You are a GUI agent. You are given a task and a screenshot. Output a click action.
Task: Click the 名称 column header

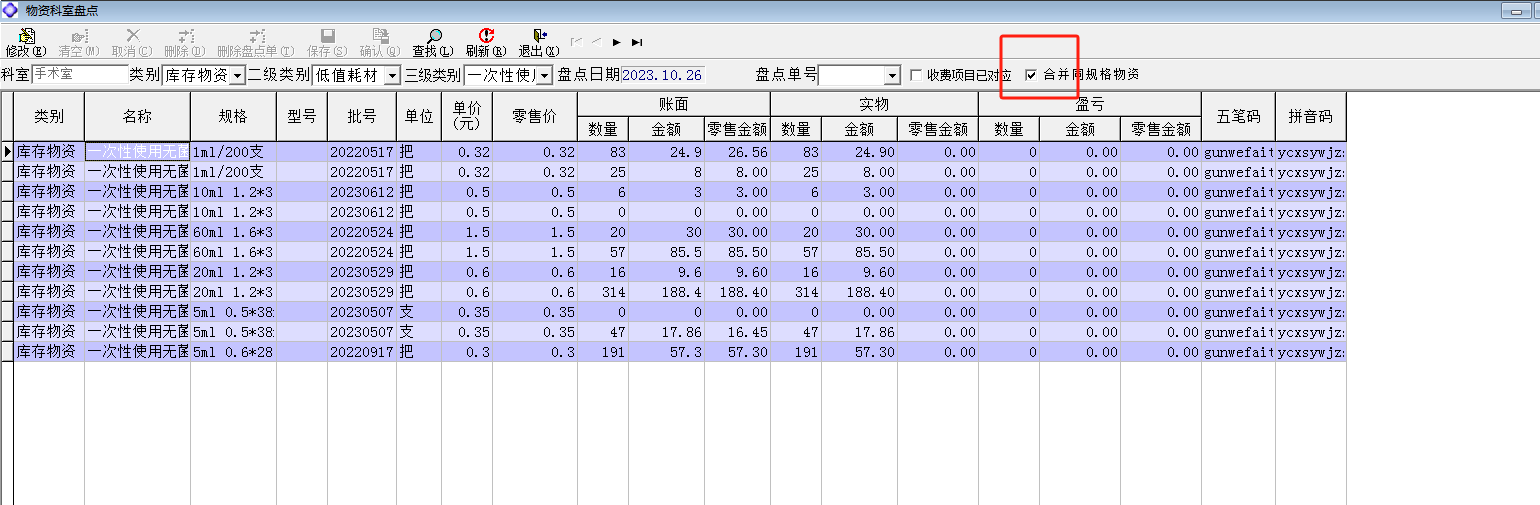[x=137, y=116]
